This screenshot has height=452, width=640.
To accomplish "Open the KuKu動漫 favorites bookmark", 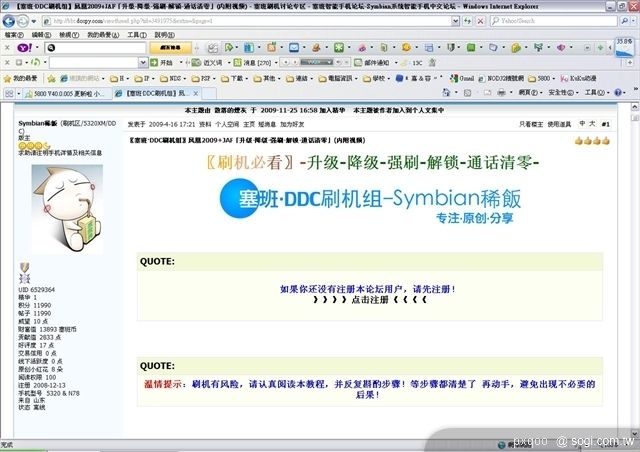I will (579, 78).
